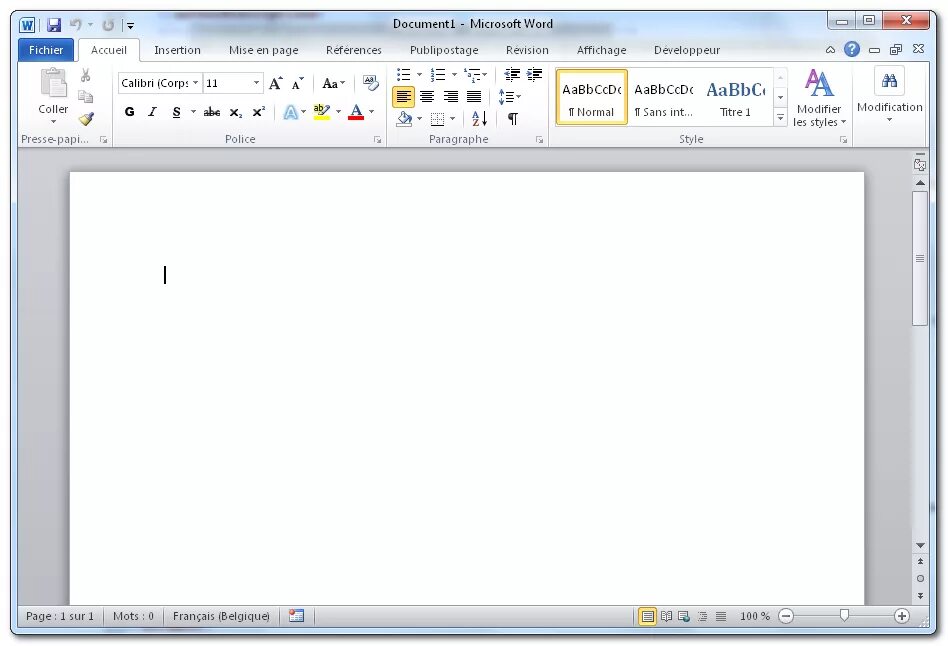Apply superscript X² formatting
Viewport: 948px width, 646px height.
point(259,113)
